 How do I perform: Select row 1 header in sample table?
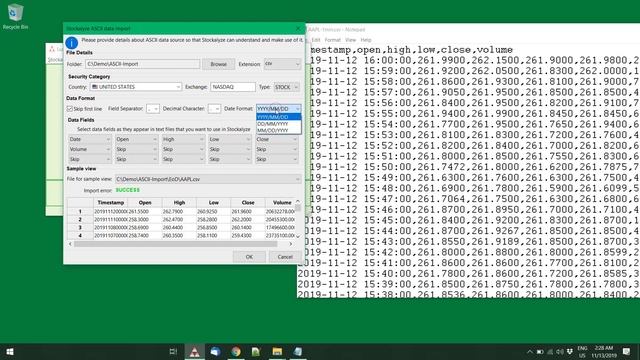[x=80, y=211]
